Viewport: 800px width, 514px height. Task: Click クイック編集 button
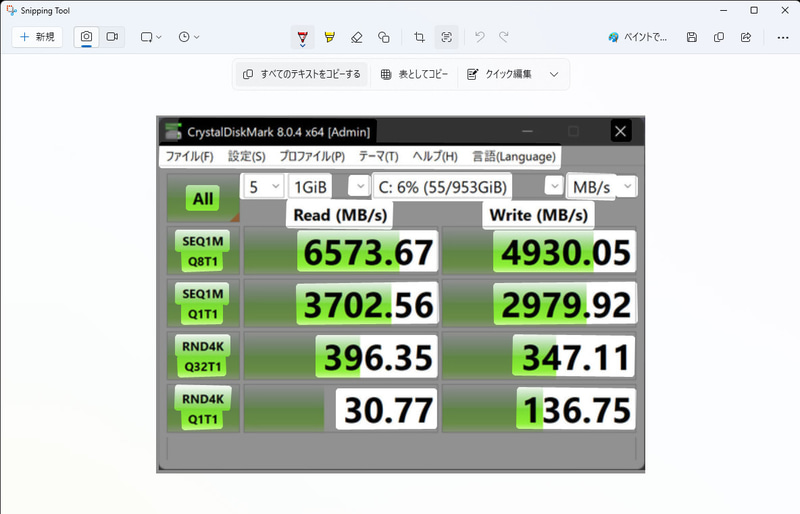point(499,74)
